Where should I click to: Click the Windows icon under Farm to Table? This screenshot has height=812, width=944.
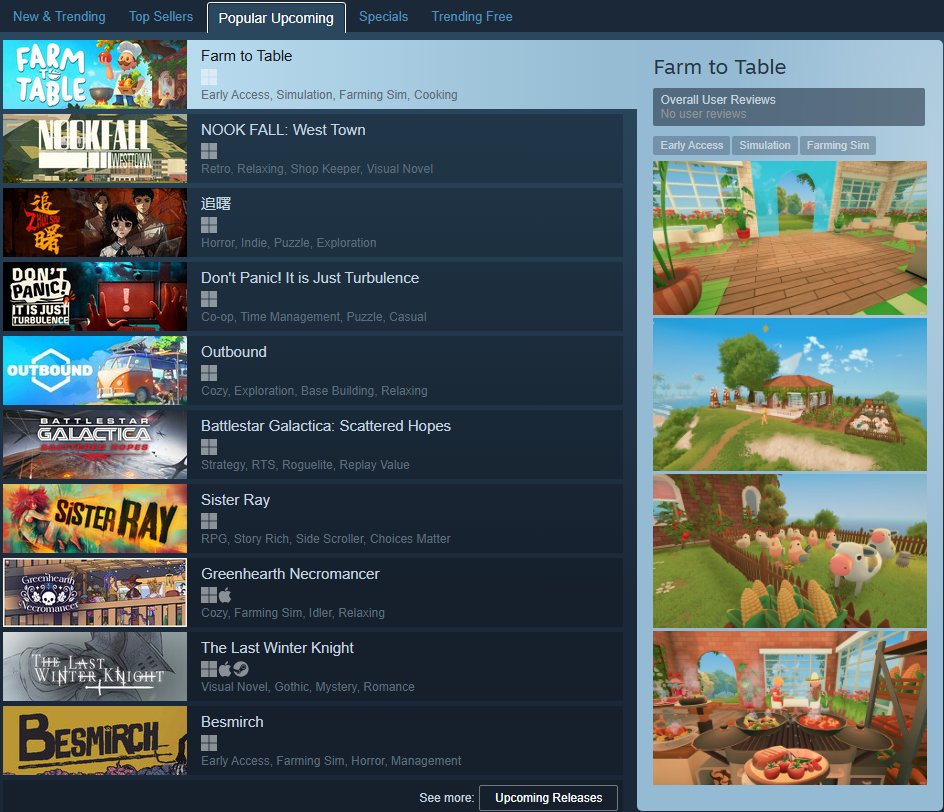[x=209, y=77]
